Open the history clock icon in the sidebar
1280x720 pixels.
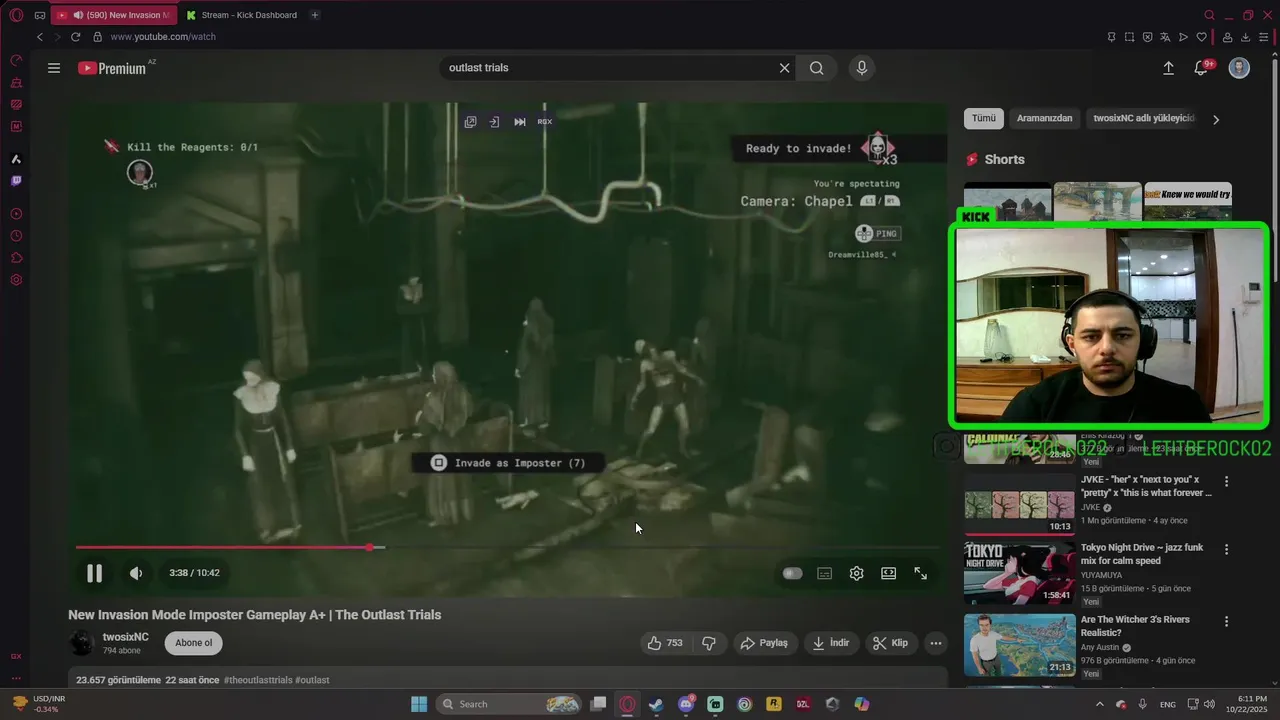coord(16,236)
